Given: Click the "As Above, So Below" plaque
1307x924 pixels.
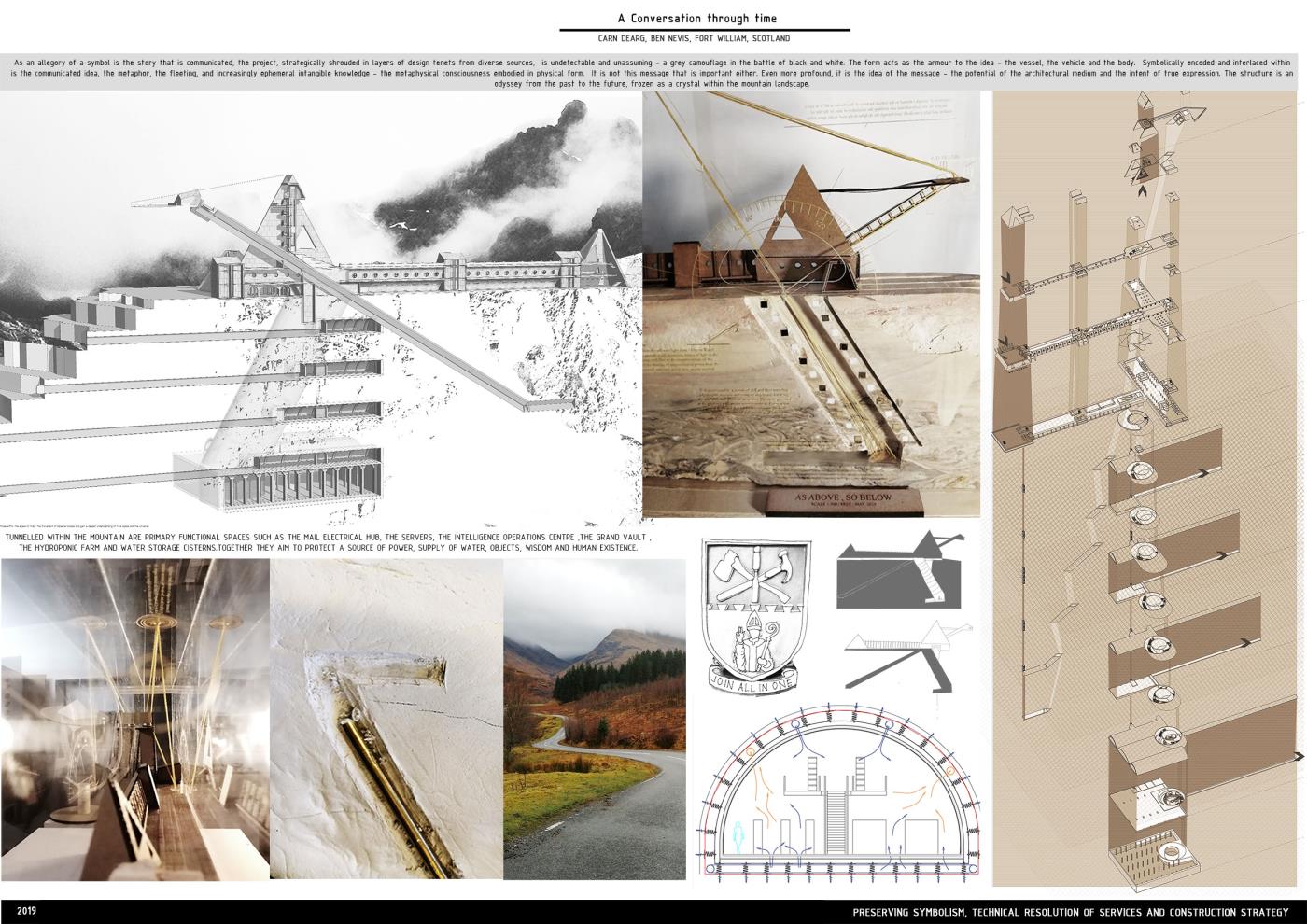Looking at the screenshot, I should (x=842, y=501).
